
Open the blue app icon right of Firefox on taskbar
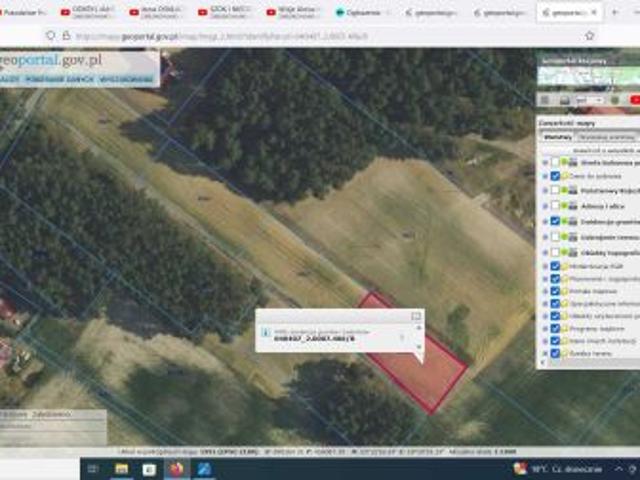click(204, 469)
